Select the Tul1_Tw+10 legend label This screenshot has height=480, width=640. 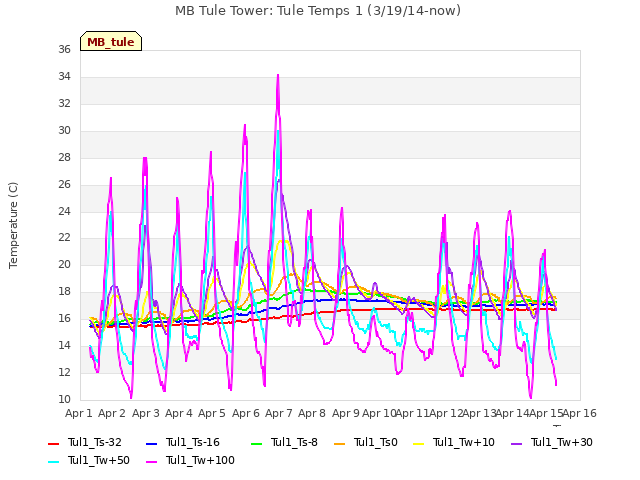(464, 442)
